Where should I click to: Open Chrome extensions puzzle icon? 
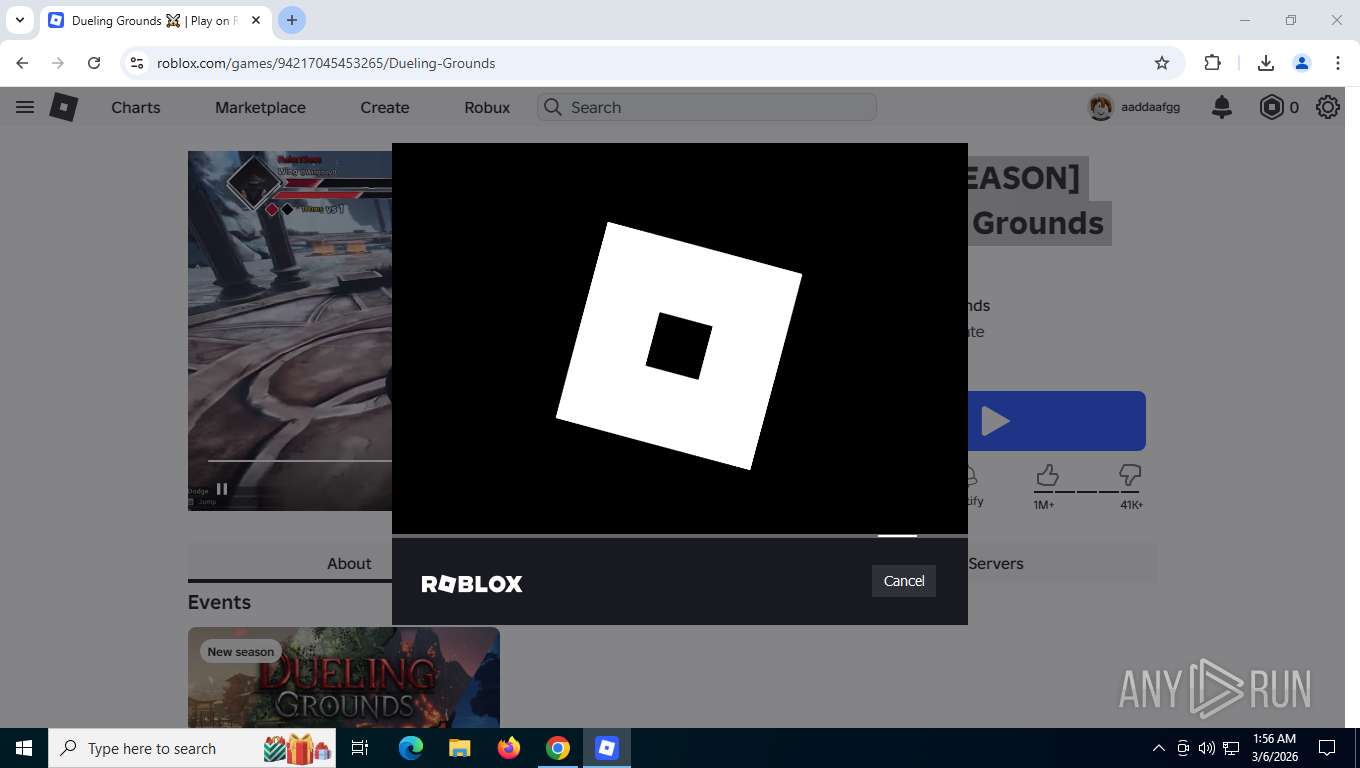[x=1212, y=63]
